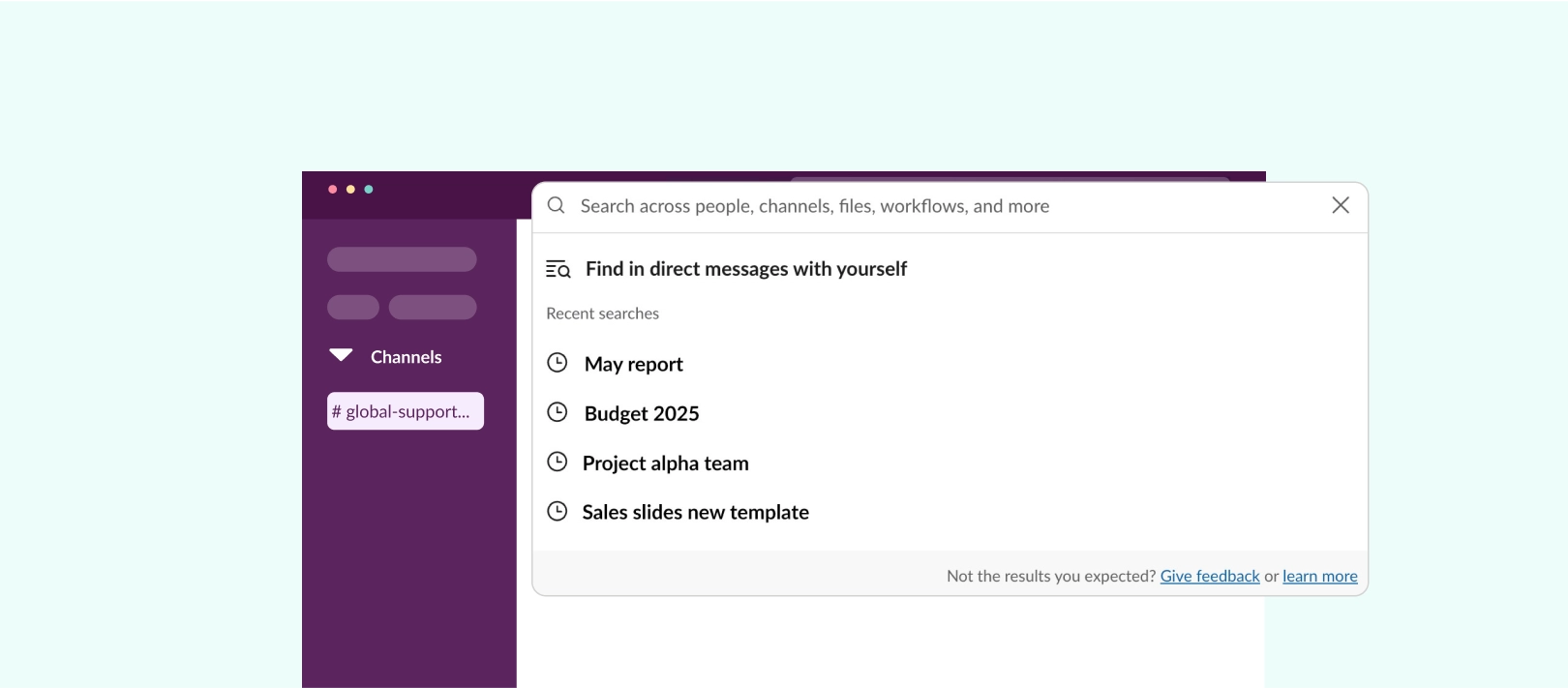This screenshot has width=1568, height=688.
Task: Follow the Give feedback link
Action: (1209, 577)
